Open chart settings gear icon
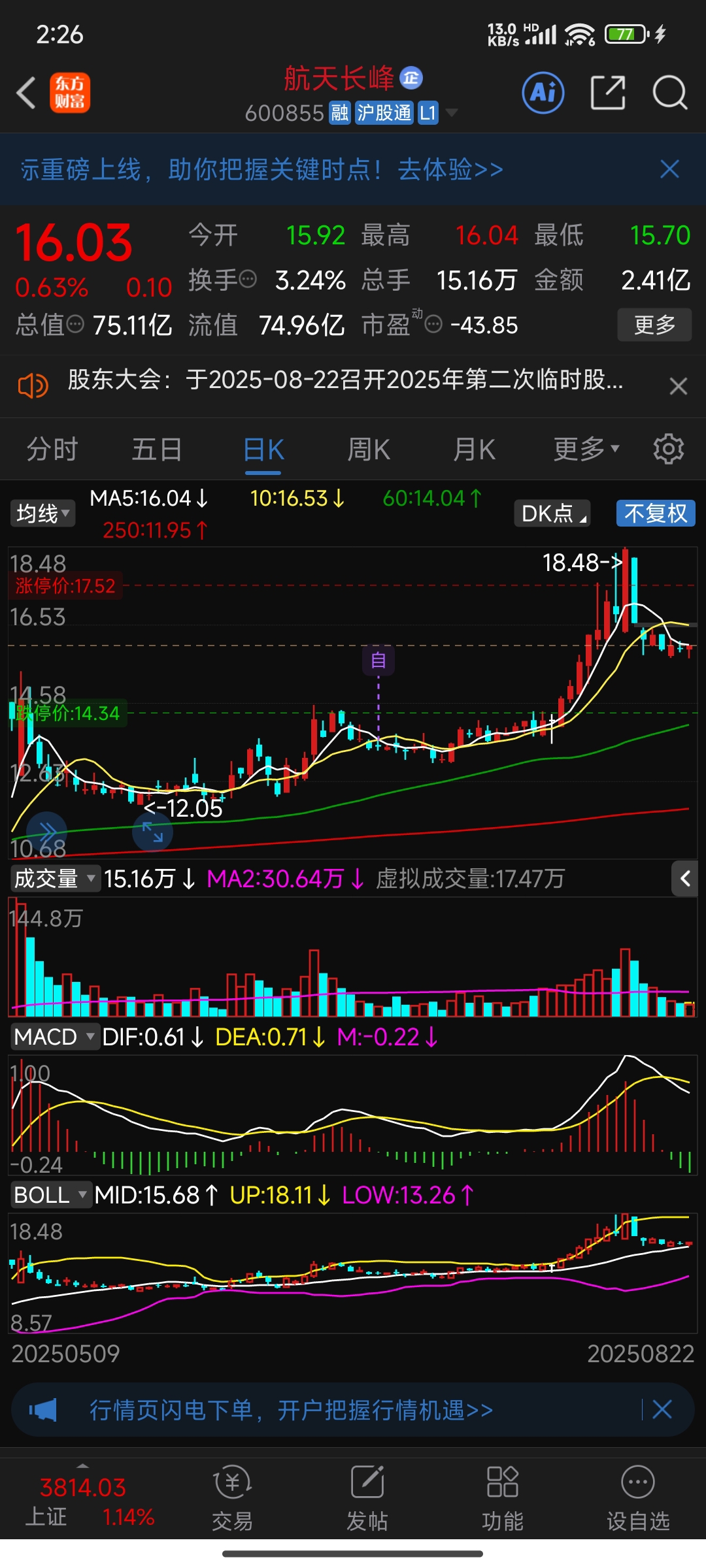The image size is (706, 1568). (669, 449)
